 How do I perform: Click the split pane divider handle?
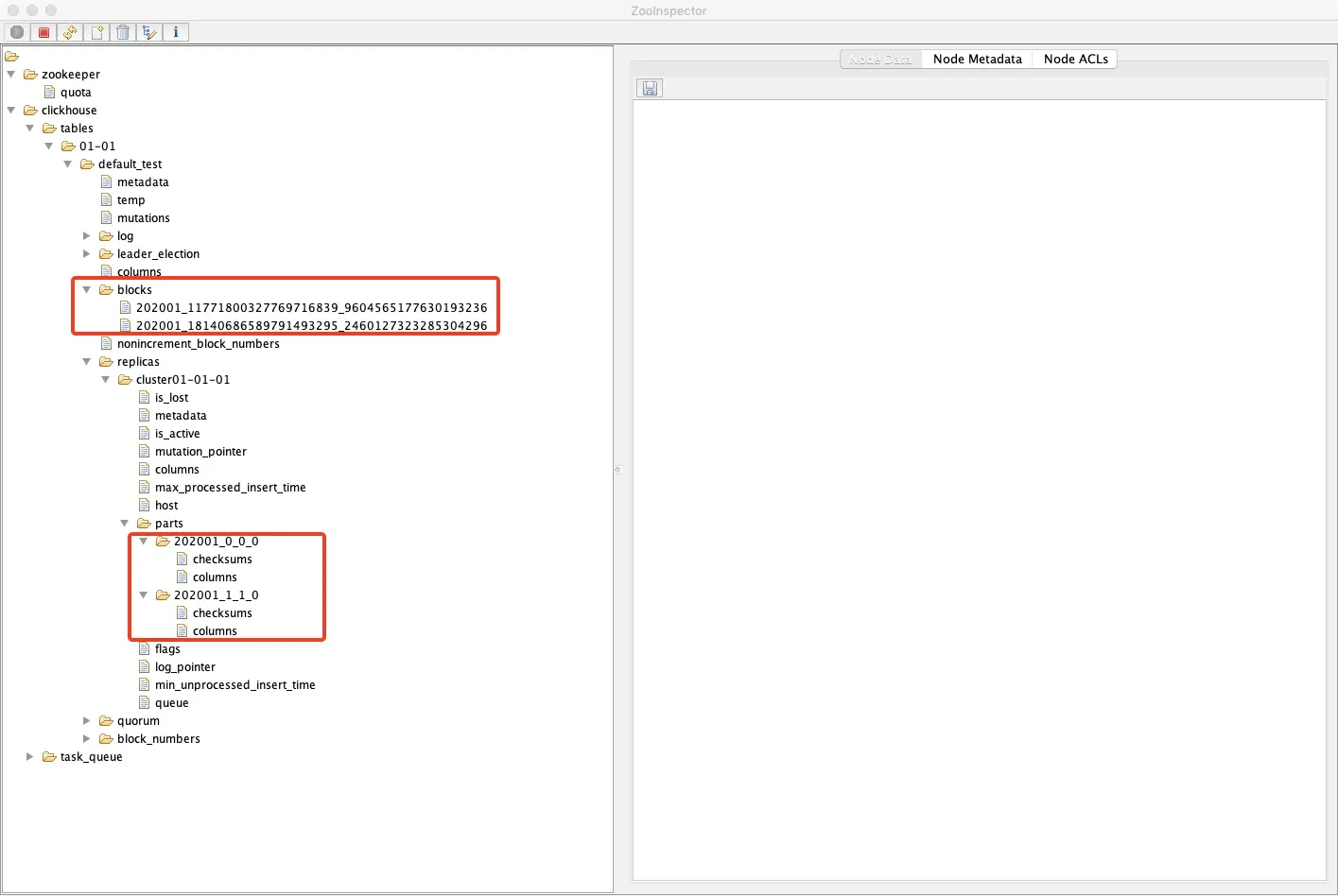point(617,470)
